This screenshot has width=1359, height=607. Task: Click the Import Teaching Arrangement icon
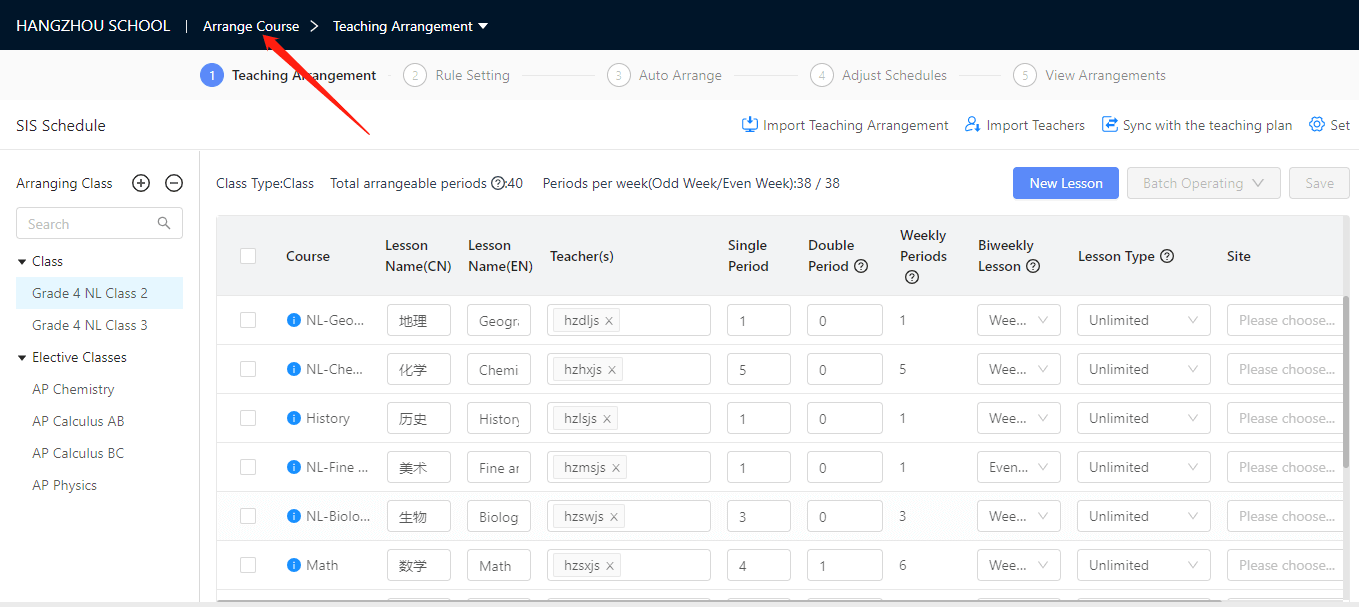coord(750,125)
